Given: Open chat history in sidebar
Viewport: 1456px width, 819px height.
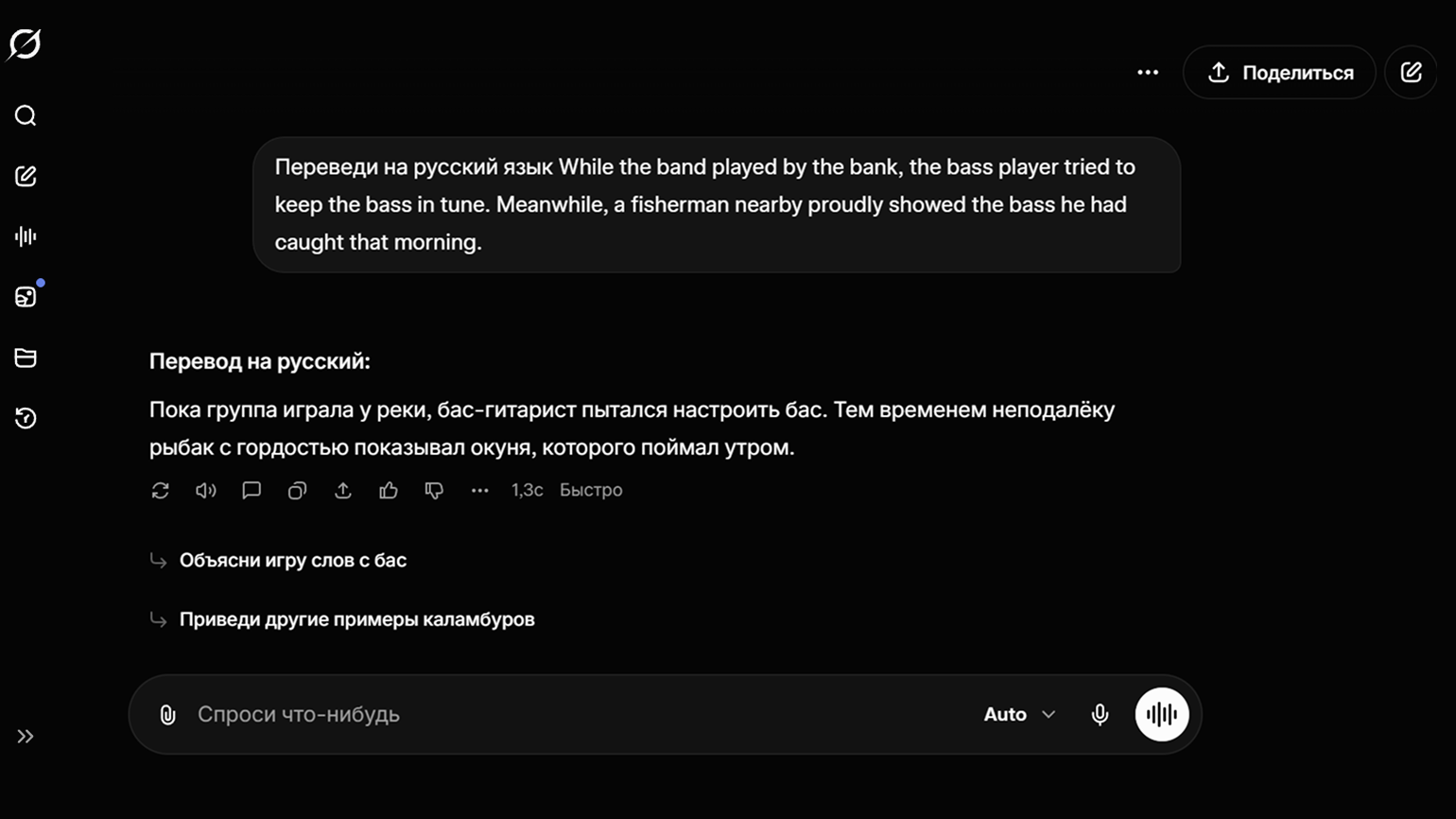Looking at the screenshot, I should pos(26,418).
